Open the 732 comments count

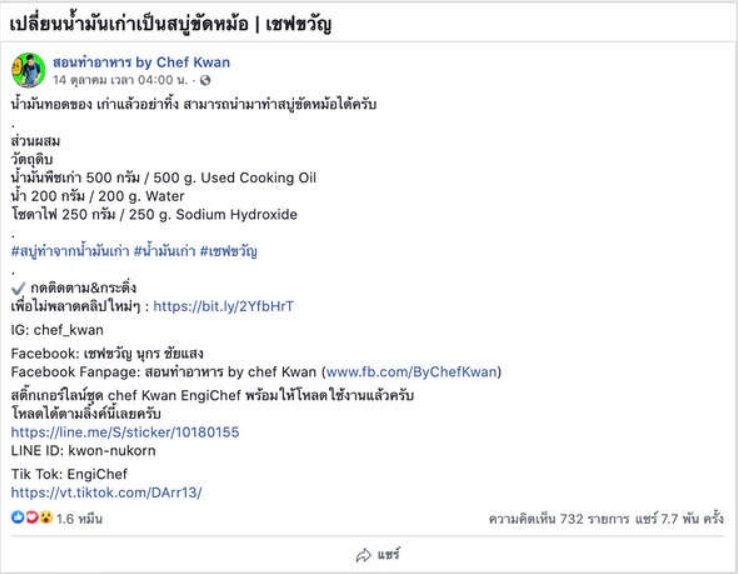559,519
